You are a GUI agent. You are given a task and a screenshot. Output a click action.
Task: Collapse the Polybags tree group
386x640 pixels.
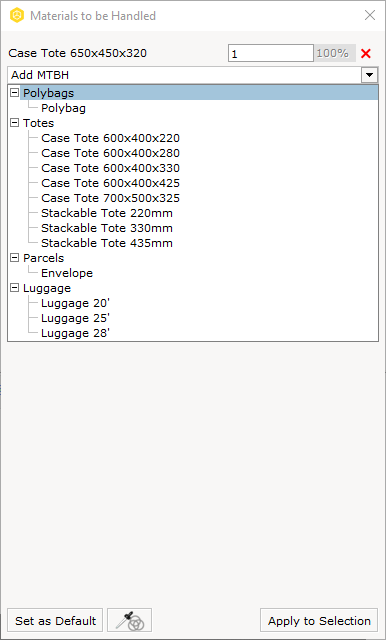pyautogui.click(x=14, y=93)
